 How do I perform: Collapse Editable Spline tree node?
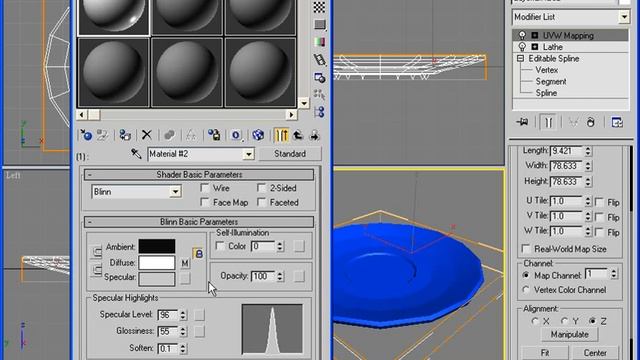click(520, 58)
